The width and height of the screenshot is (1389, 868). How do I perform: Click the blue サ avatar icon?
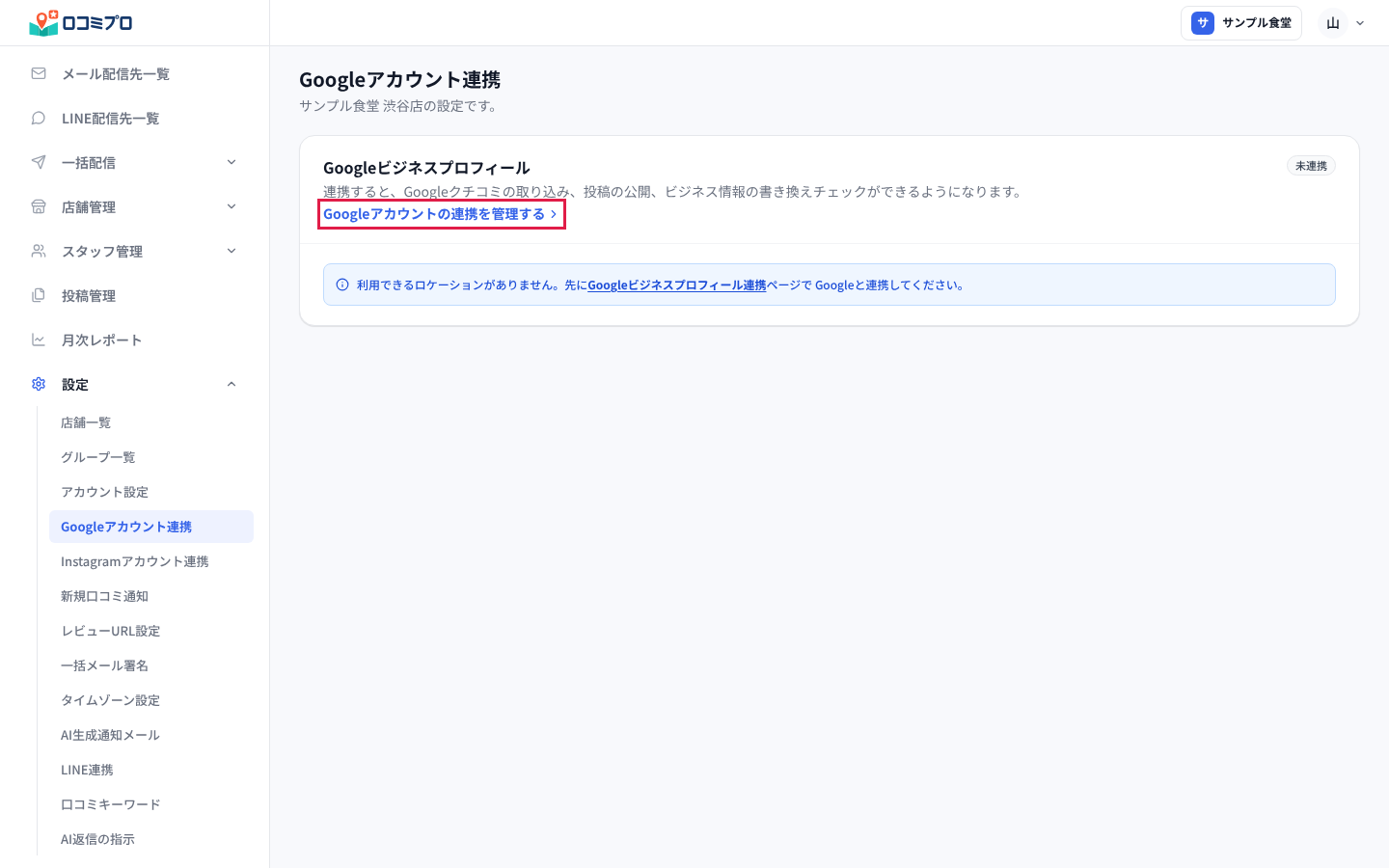[1203, 23]
